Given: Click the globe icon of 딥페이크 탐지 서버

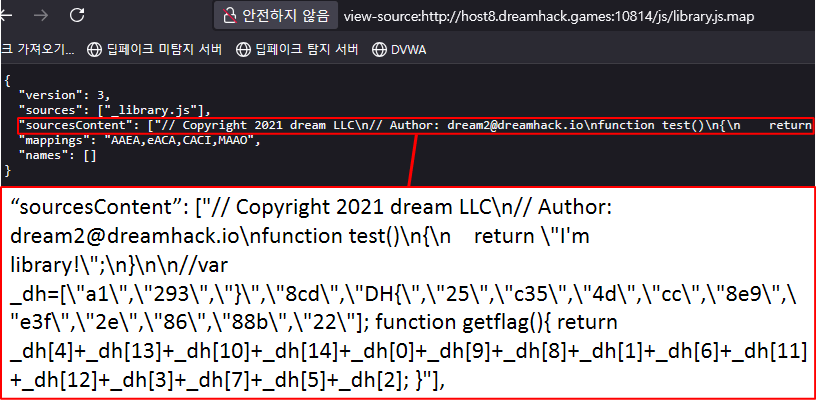Looking at the screenshot, I should (244, 49).
